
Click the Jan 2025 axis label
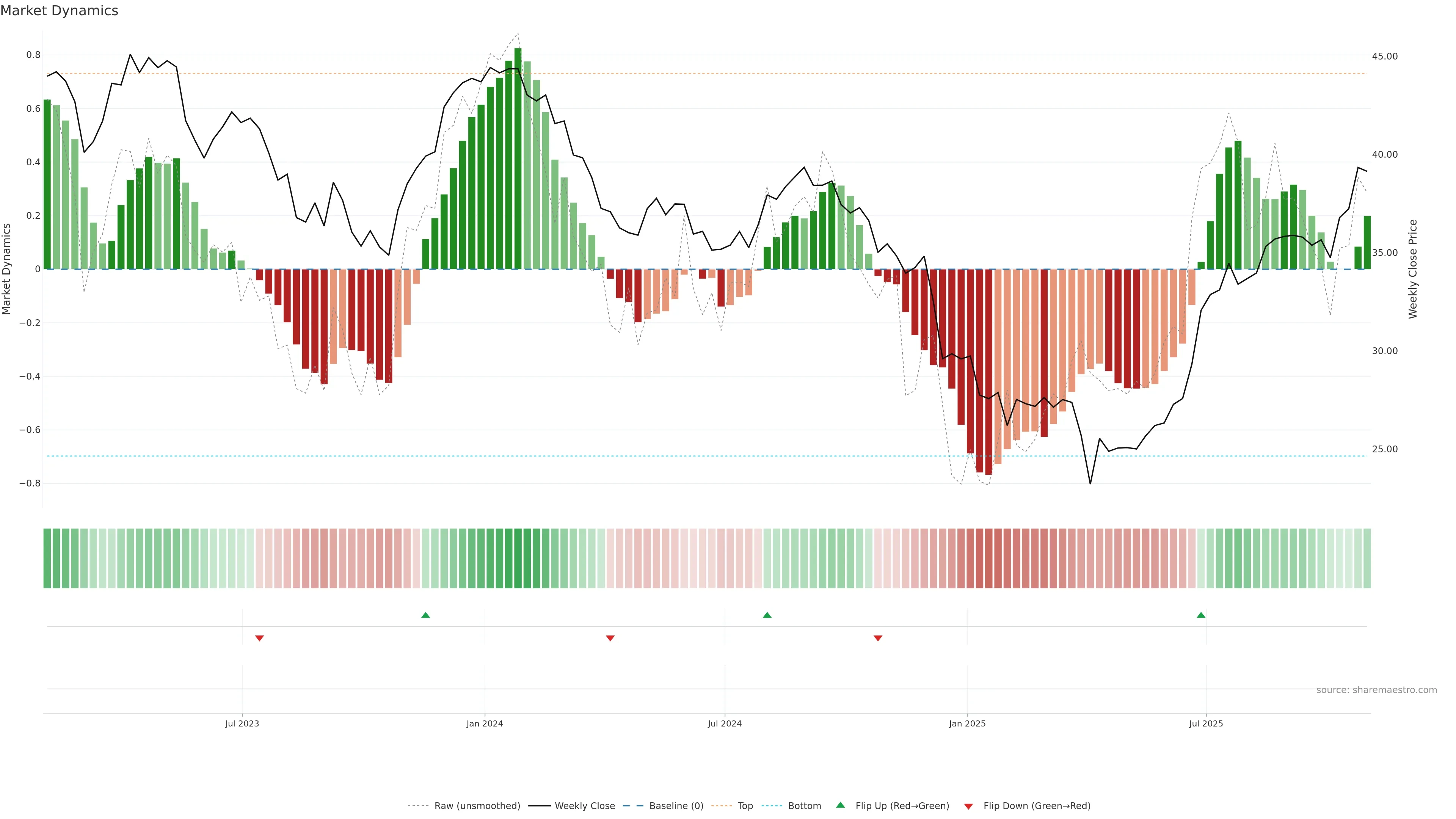click(967, 723)
